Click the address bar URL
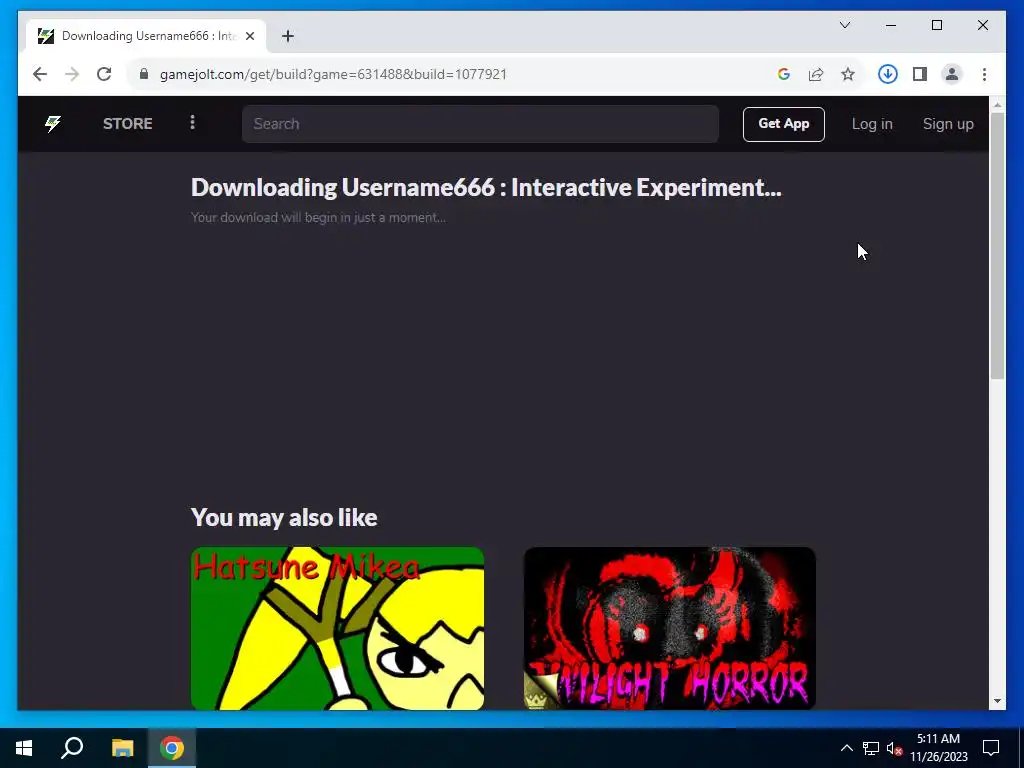The image size is (1024, 768). click(x=333, y=74)
